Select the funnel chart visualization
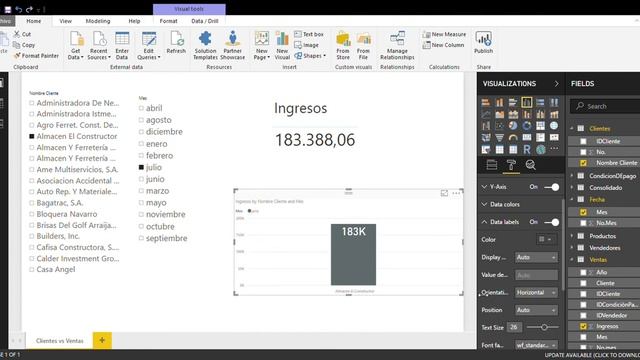The height and width of the screenshot is (360, 640). coord(500,138)
